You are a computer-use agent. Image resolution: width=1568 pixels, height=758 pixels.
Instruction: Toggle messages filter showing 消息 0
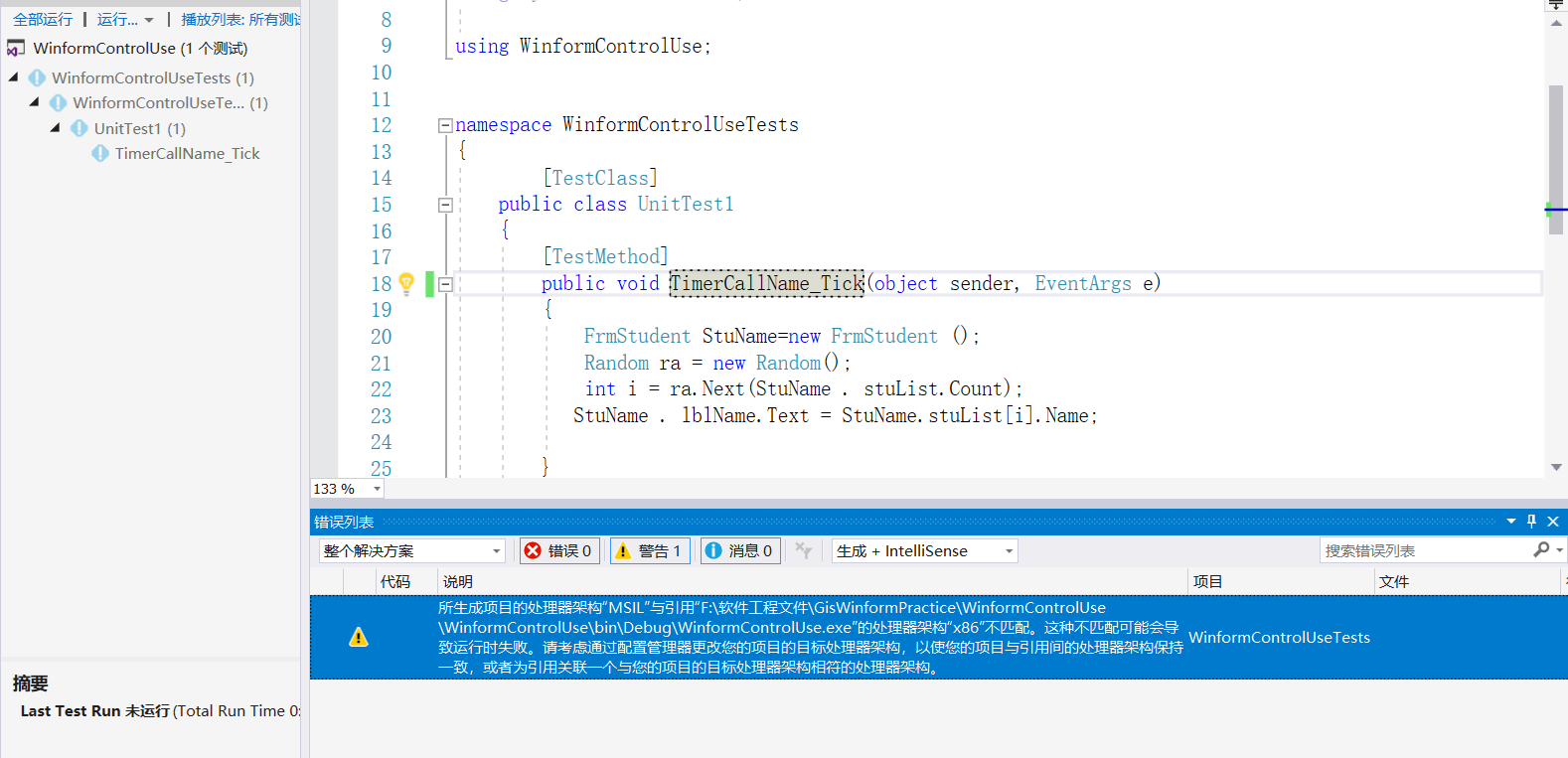click(740, 550)
